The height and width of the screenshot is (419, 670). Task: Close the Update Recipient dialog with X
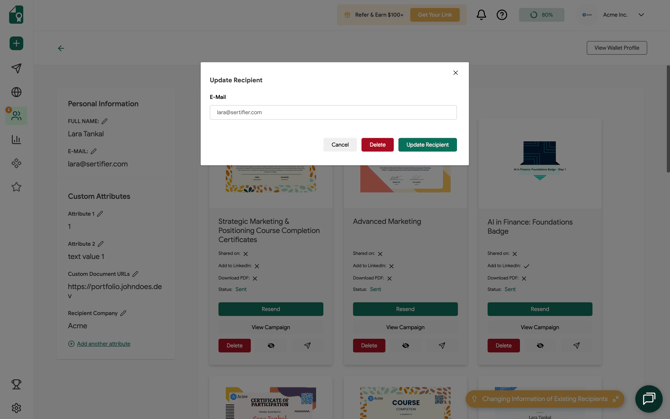pos(455,73)
